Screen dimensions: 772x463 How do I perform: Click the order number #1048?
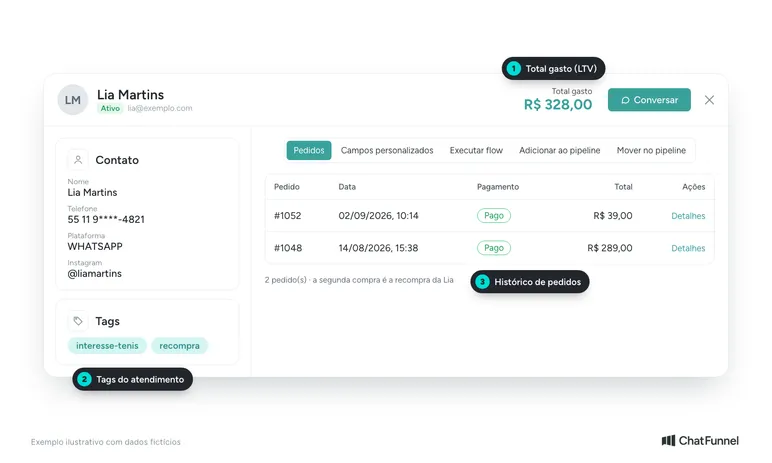pos(288,248)
